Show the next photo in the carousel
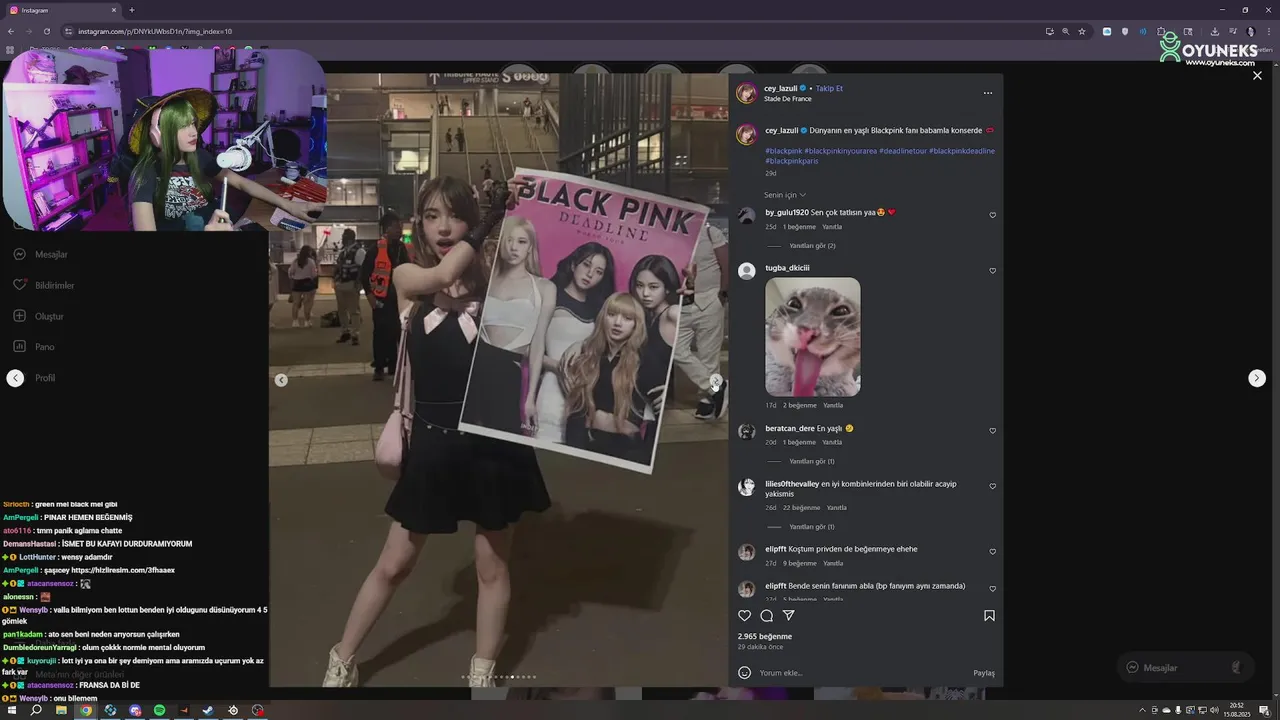 click(716, 380)
